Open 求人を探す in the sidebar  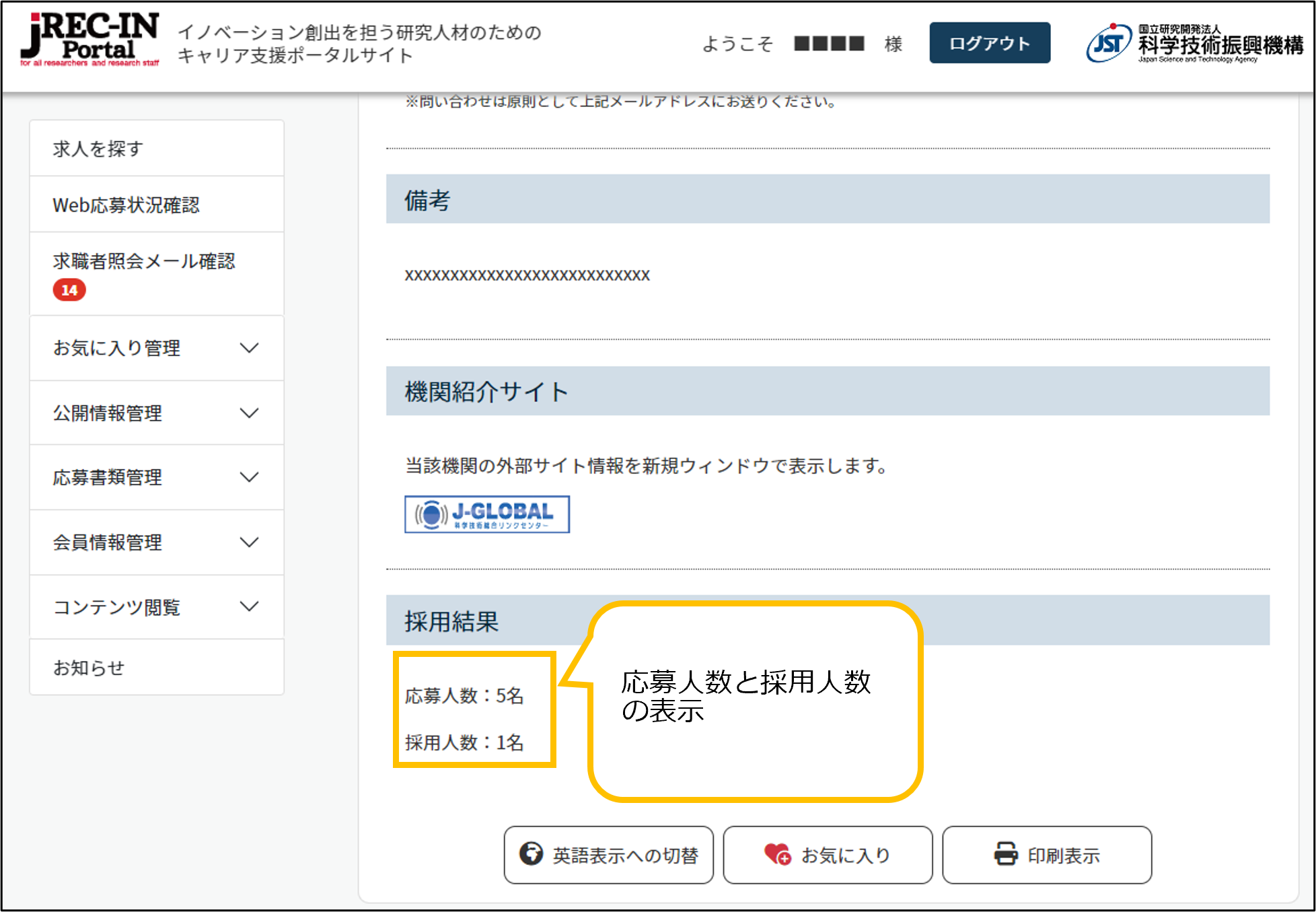(157, 149)
